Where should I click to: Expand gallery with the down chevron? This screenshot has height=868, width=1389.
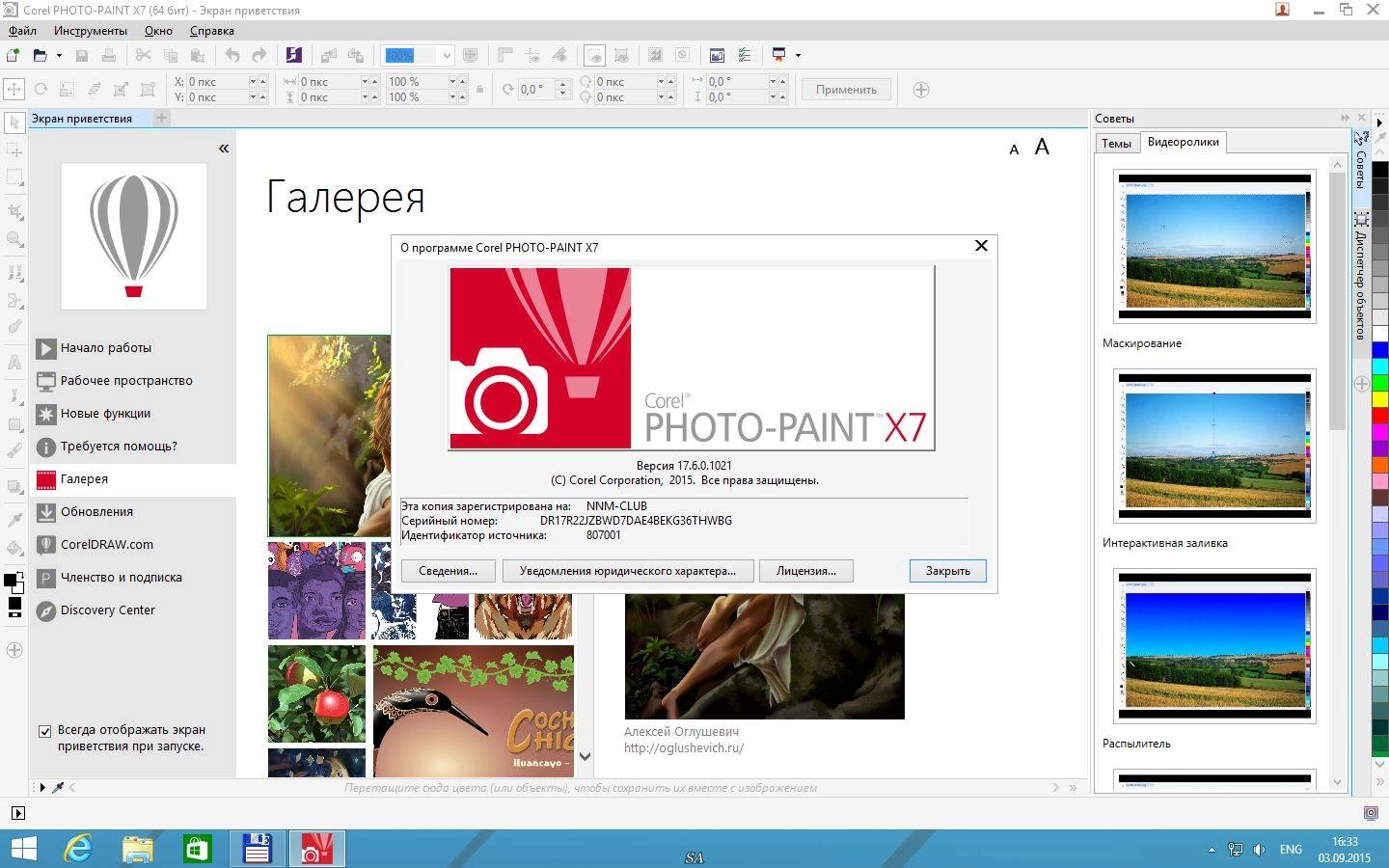pyautogui.click(x=584, y=756)
